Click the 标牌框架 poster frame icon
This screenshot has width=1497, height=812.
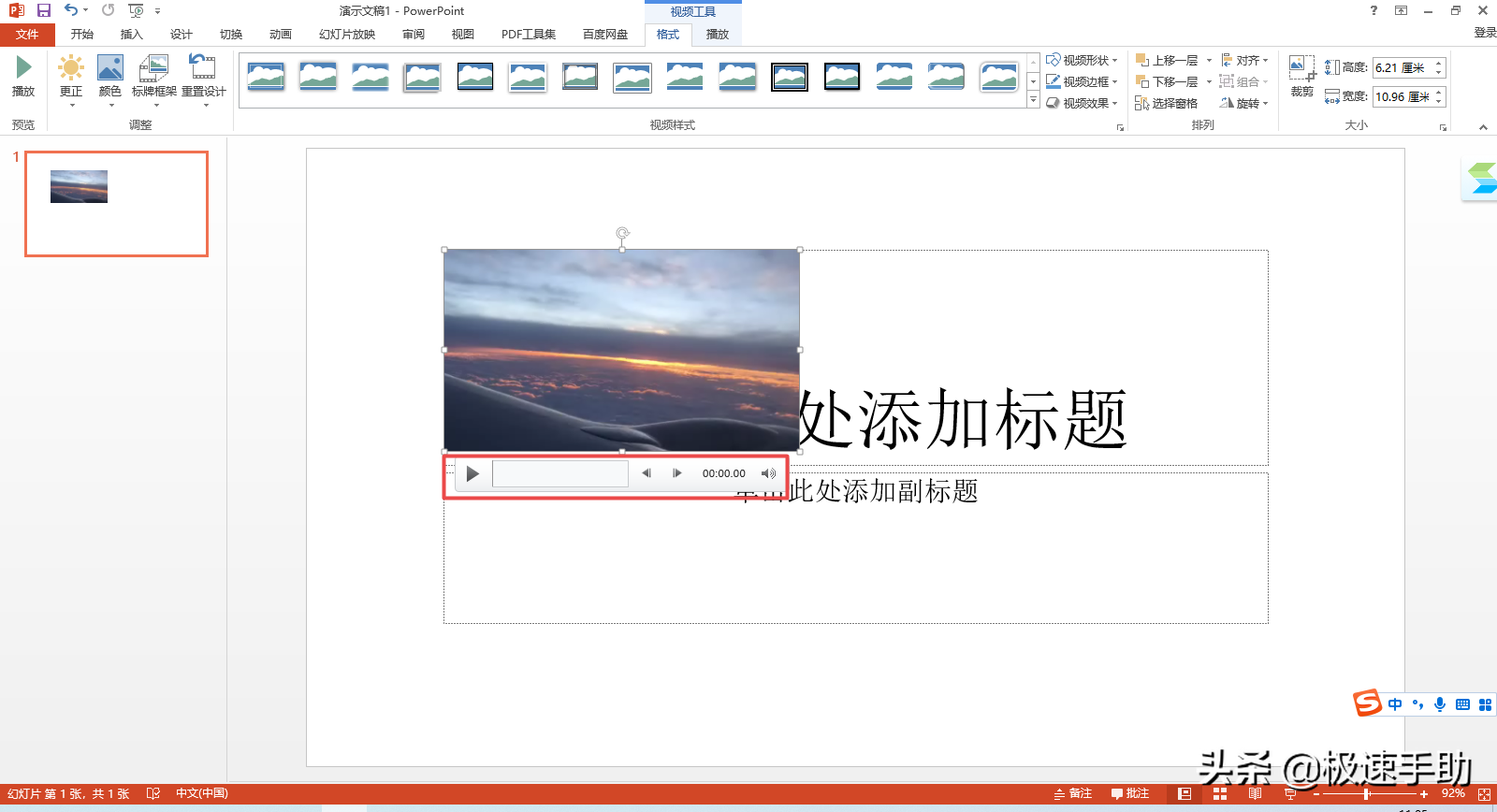(x=153, y=76)
